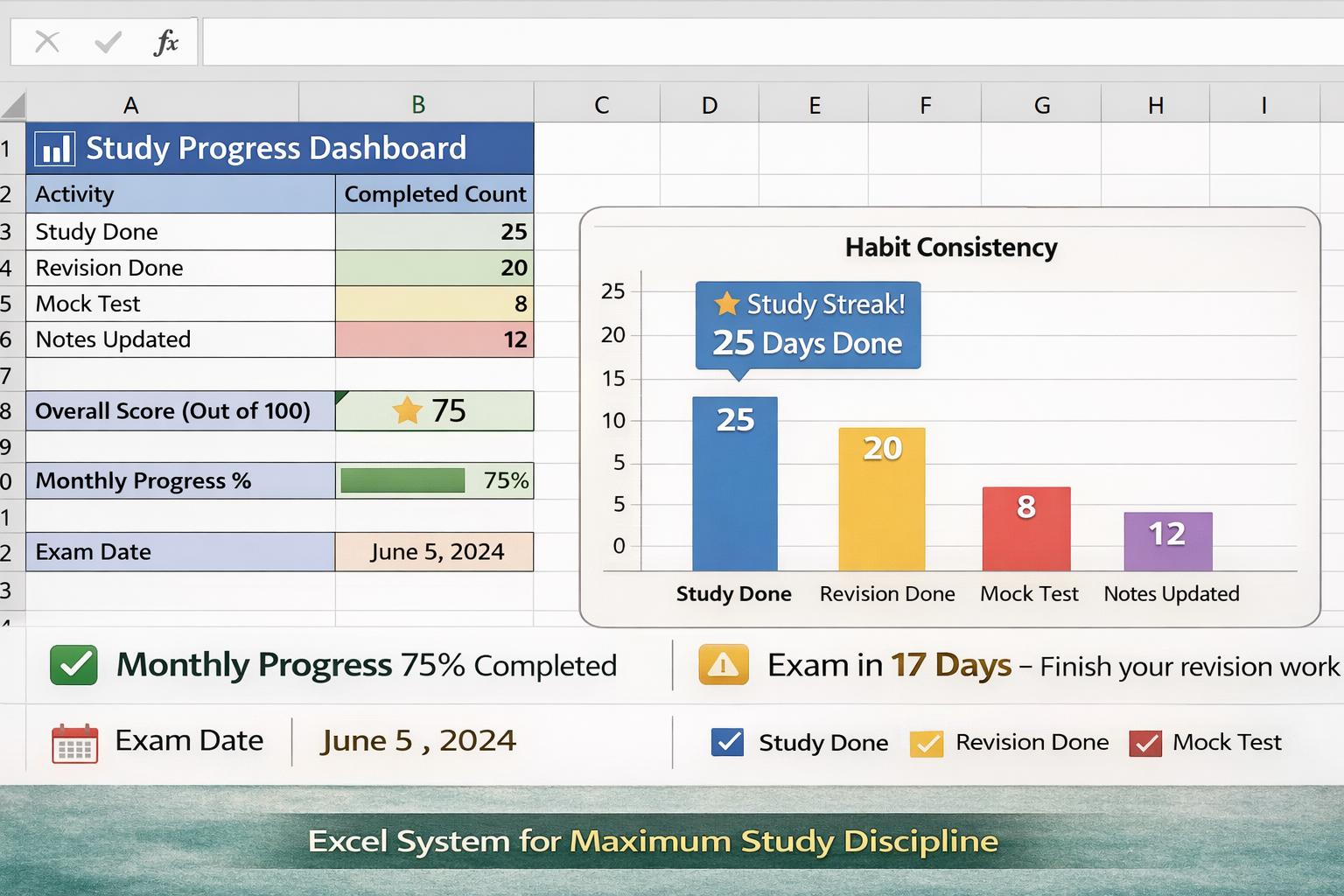Click the yellow warning triangle icon

coord(724,665)
